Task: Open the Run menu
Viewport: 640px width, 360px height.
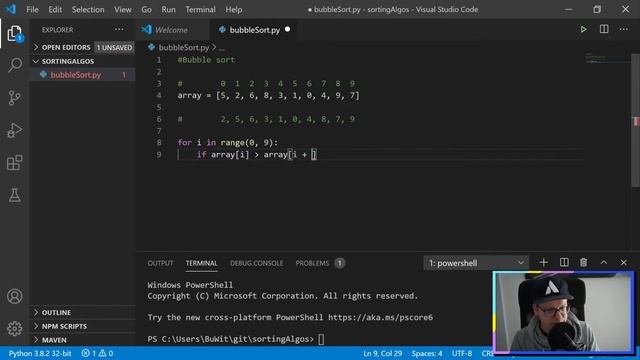Action: [x=168, y=9]
